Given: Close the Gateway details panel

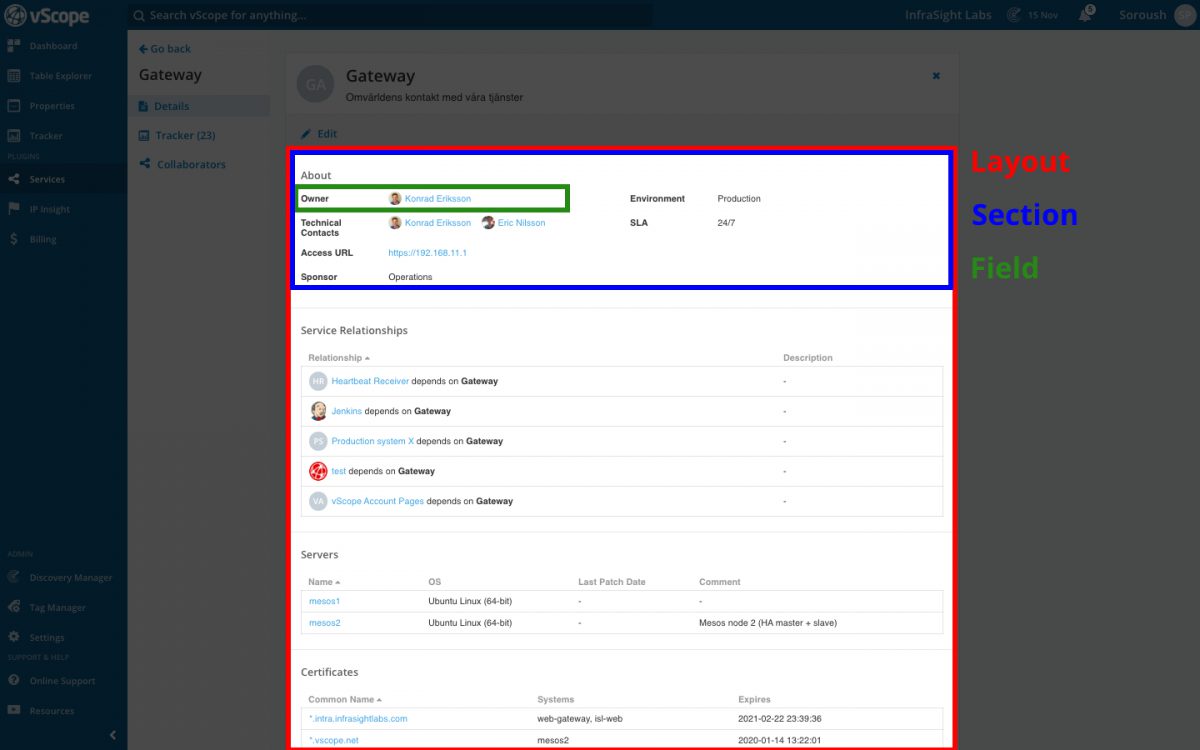Looking at the screenshot, I should pyautogui.click(x=936, y=75).
